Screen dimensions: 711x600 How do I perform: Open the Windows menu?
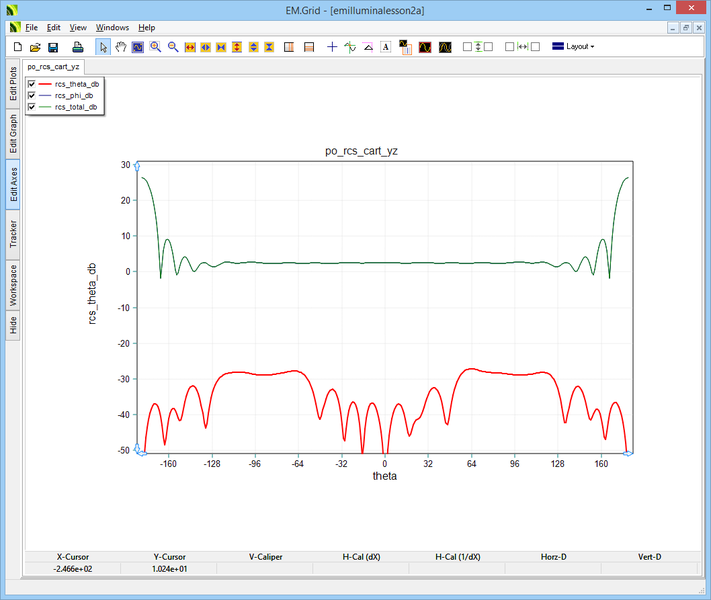113,28
